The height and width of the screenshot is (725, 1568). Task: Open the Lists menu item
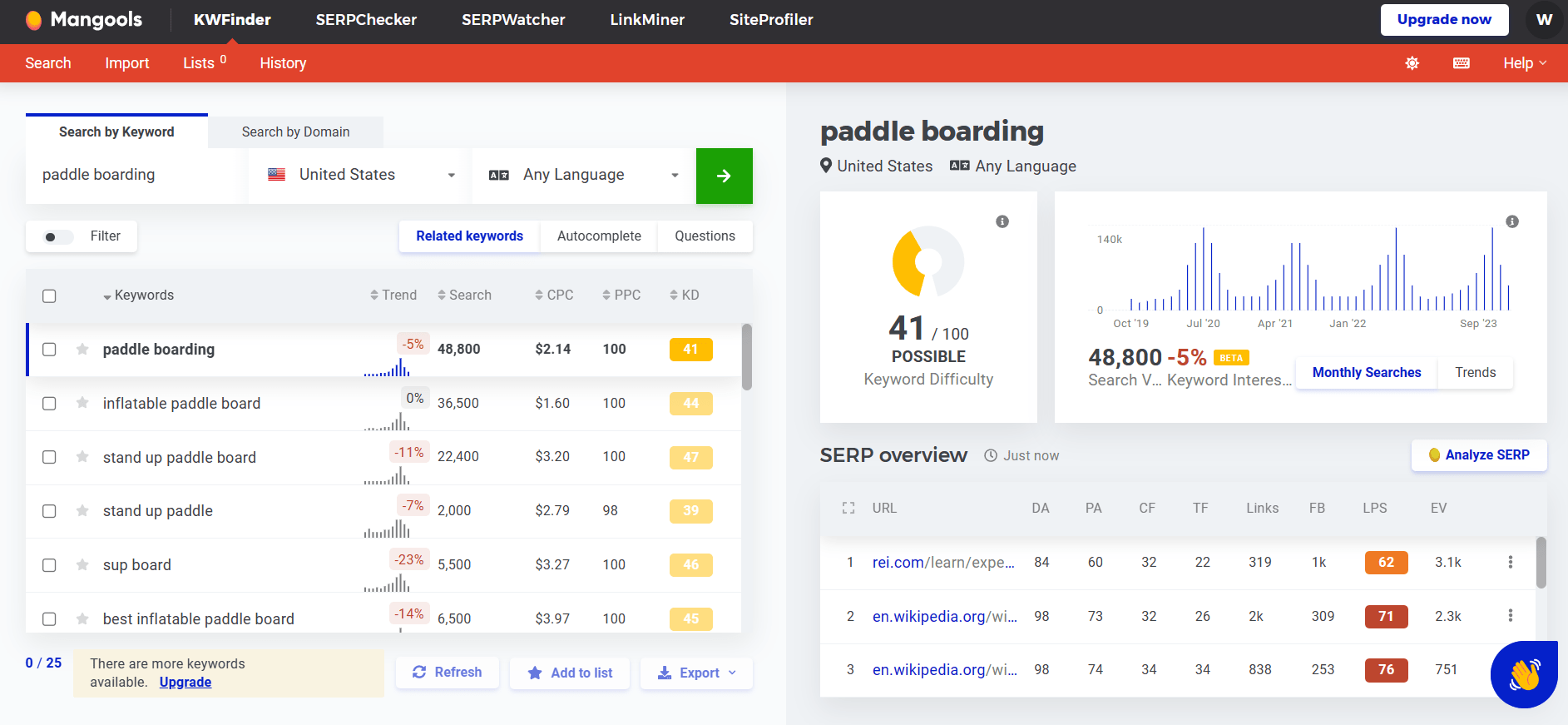click(205, 63)
